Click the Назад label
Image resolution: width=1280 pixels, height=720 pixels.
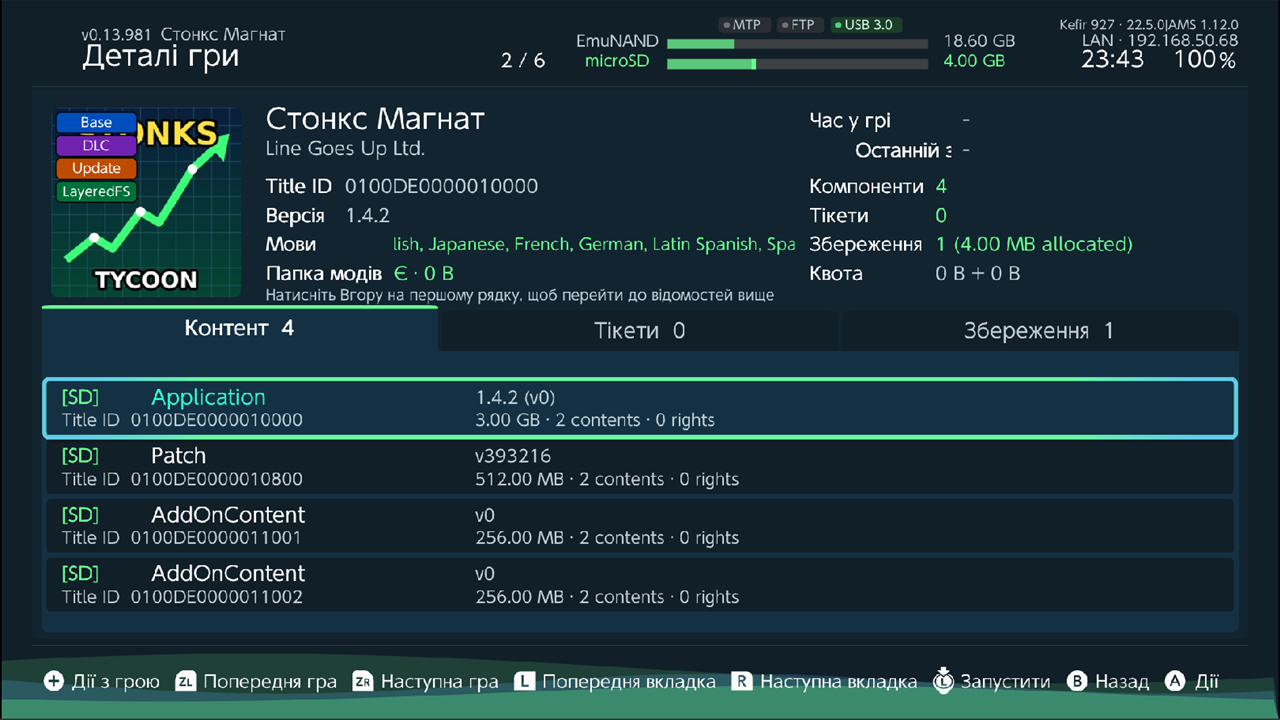(1122, 682)
